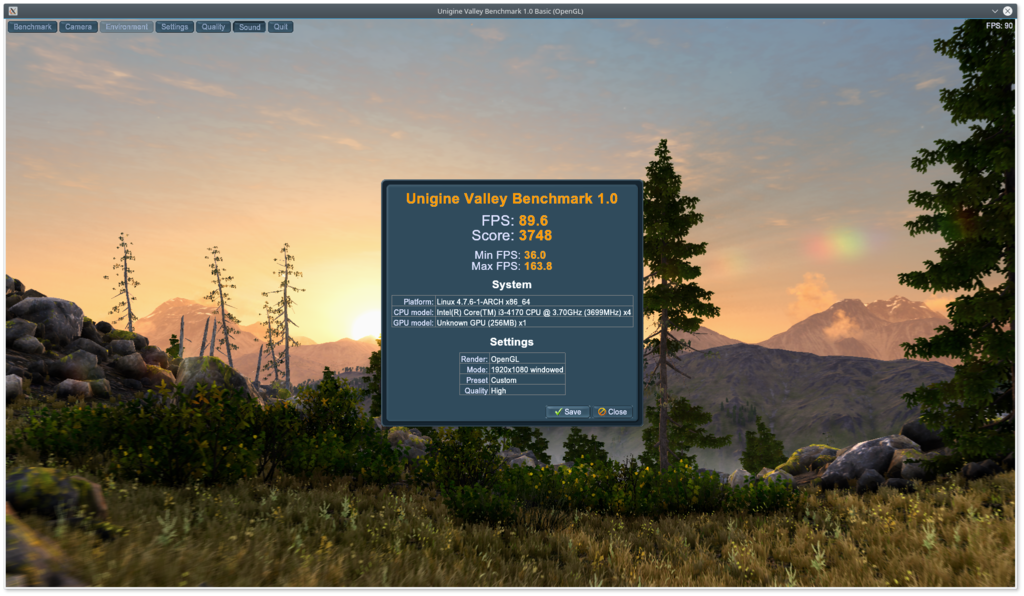The height and width of the screenshot is (596, 1024).
Task: Click the Unigine Valley Benchmark 1.0 heading
Action: coord(511,199)
